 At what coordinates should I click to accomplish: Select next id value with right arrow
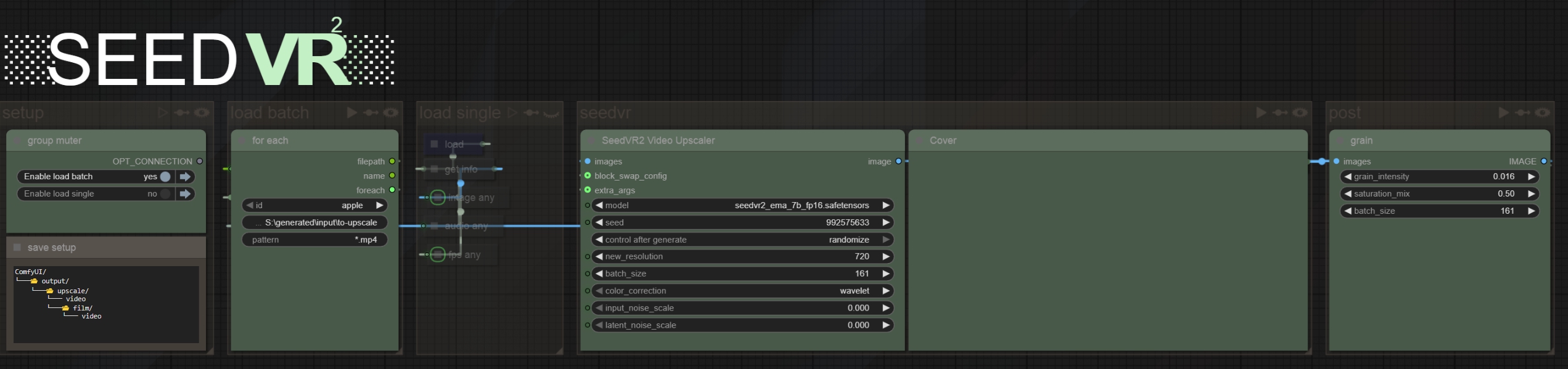tap(380, 205)
